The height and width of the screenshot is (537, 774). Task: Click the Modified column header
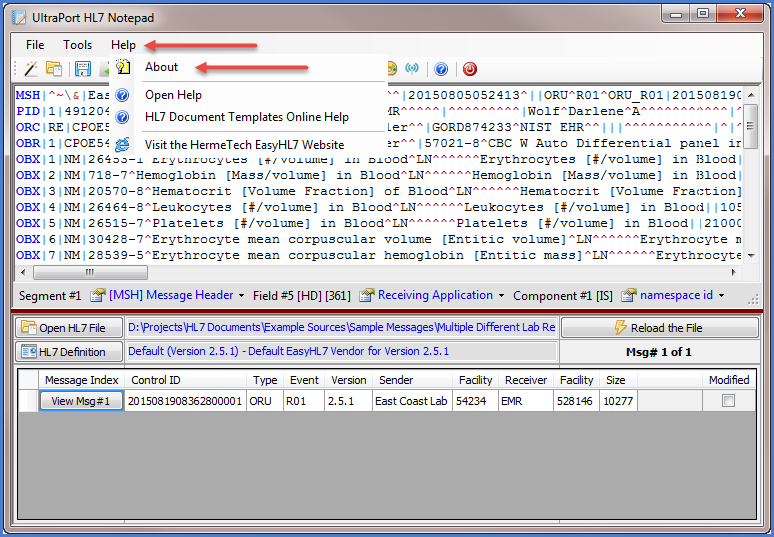pyautogui.click(x=729, y=380)
